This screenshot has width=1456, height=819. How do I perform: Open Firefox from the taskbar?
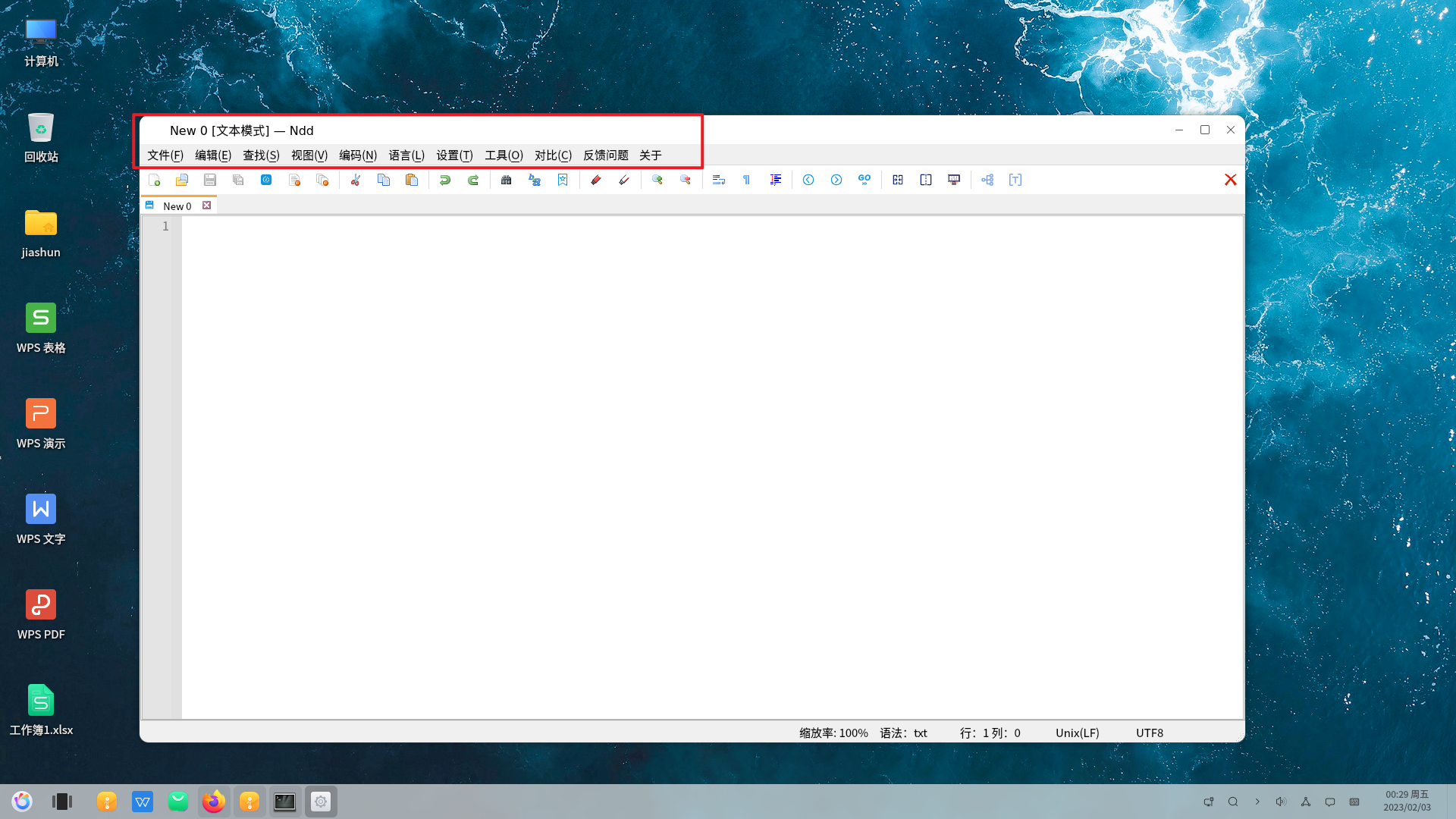[x=214, y=802]
